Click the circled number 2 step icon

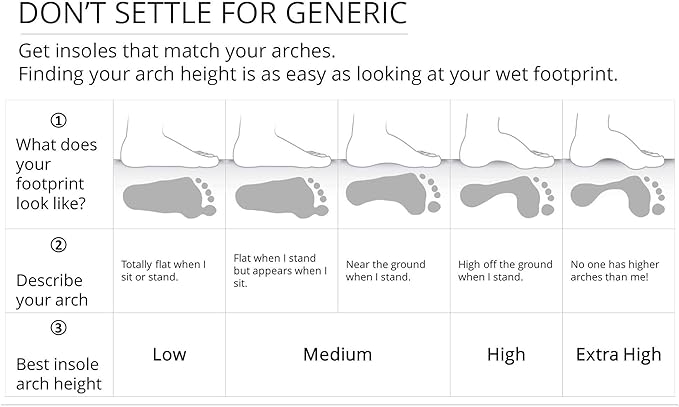pyautogui.click(x=58, y=243)
